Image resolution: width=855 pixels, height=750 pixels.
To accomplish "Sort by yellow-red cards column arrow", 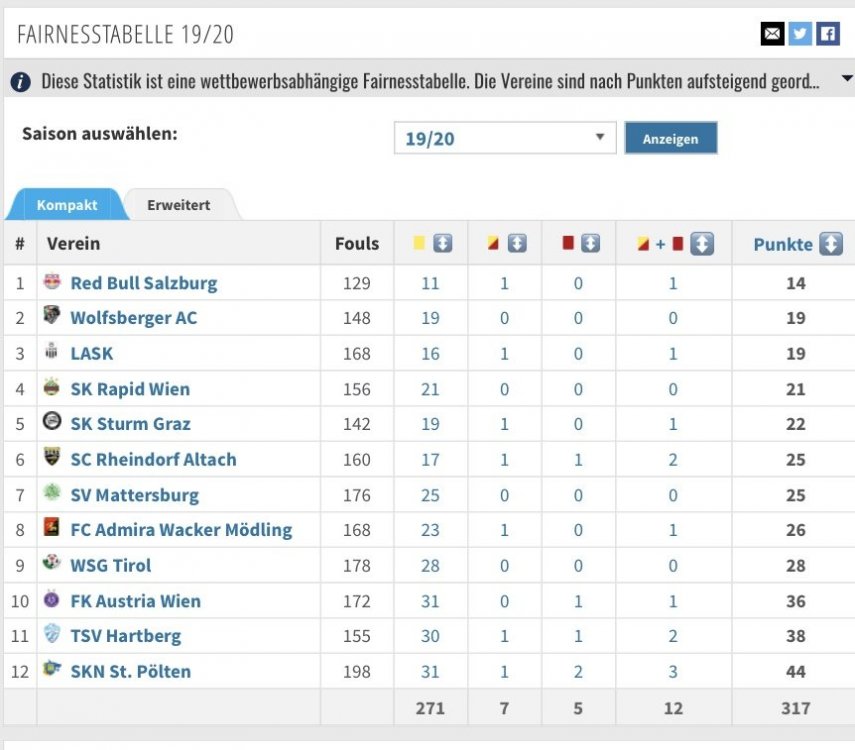I will point(517,243).
